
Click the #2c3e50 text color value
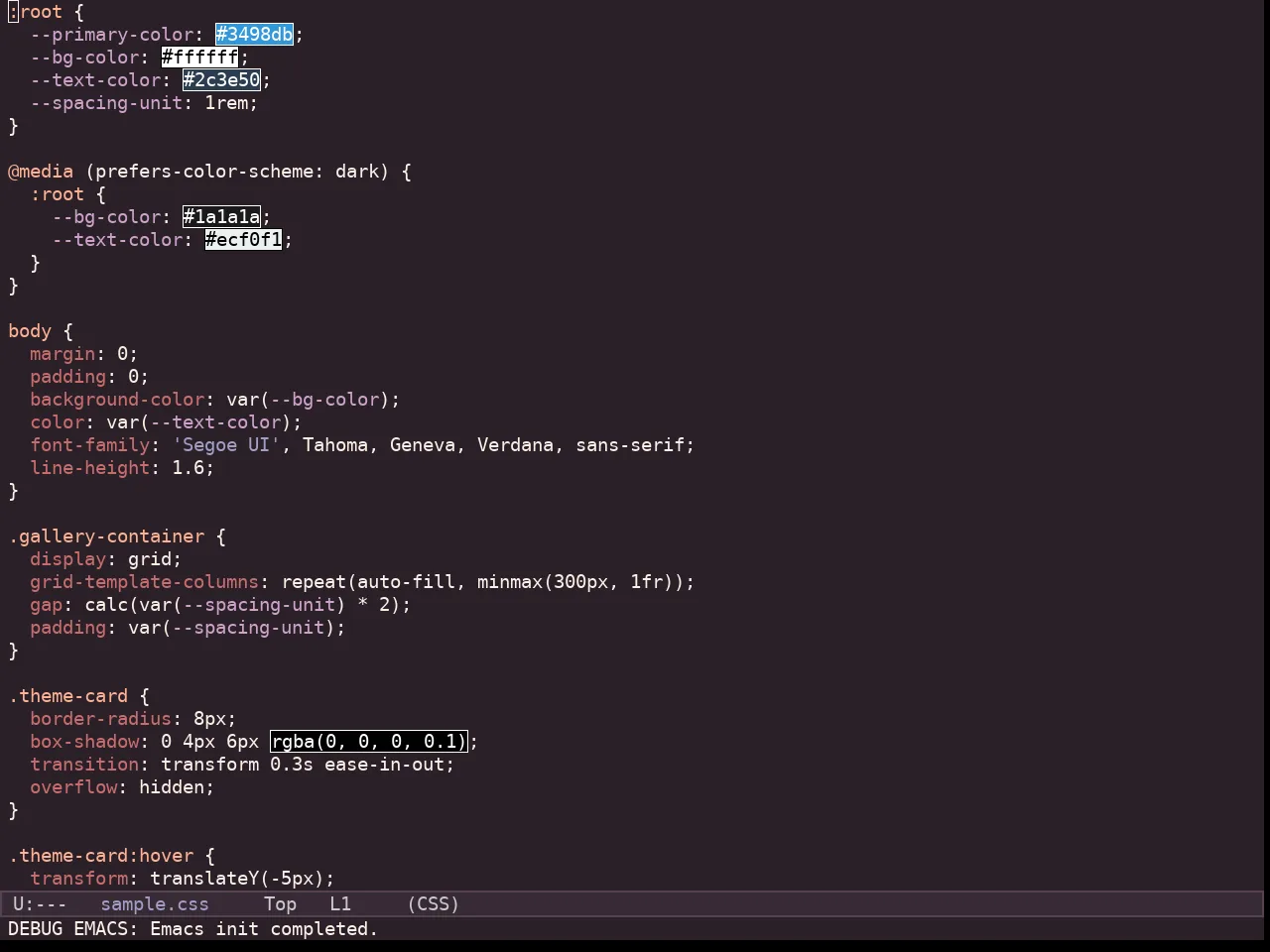coord(222,80)
